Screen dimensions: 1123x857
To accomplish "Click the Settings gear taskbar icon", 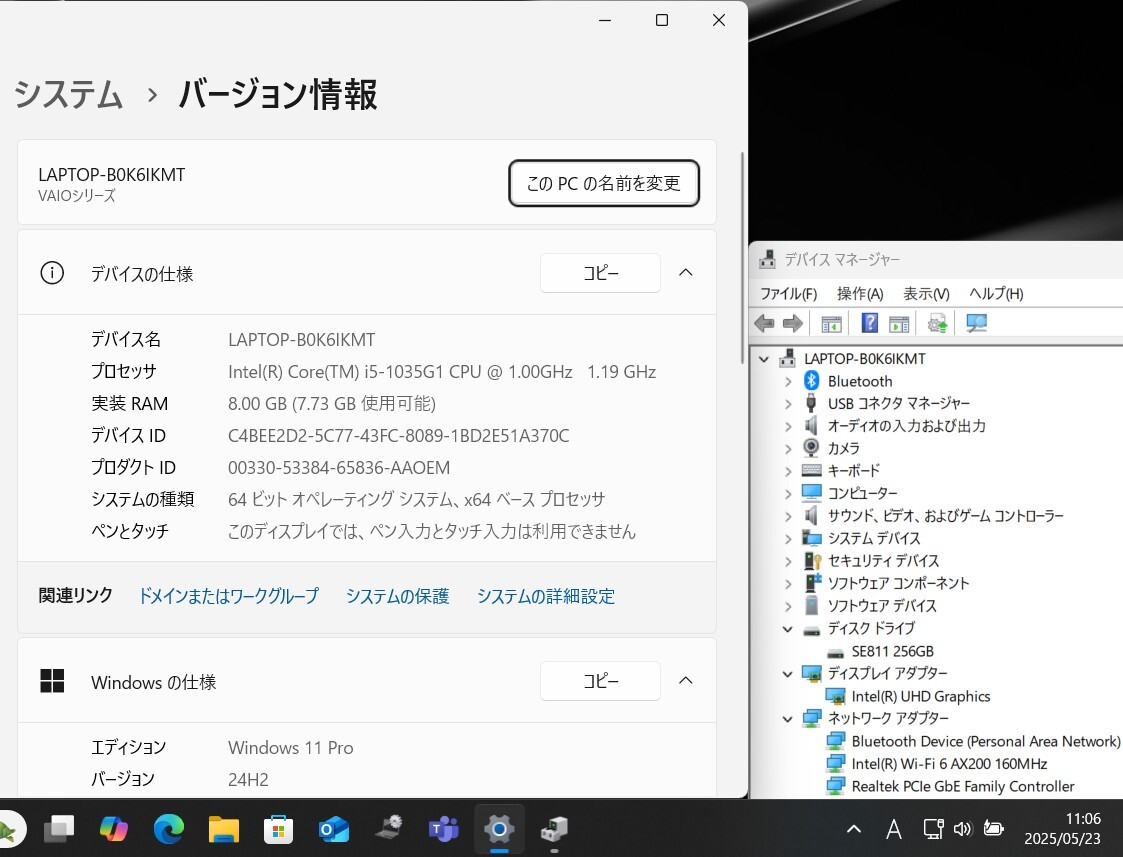I will [499, 829].
